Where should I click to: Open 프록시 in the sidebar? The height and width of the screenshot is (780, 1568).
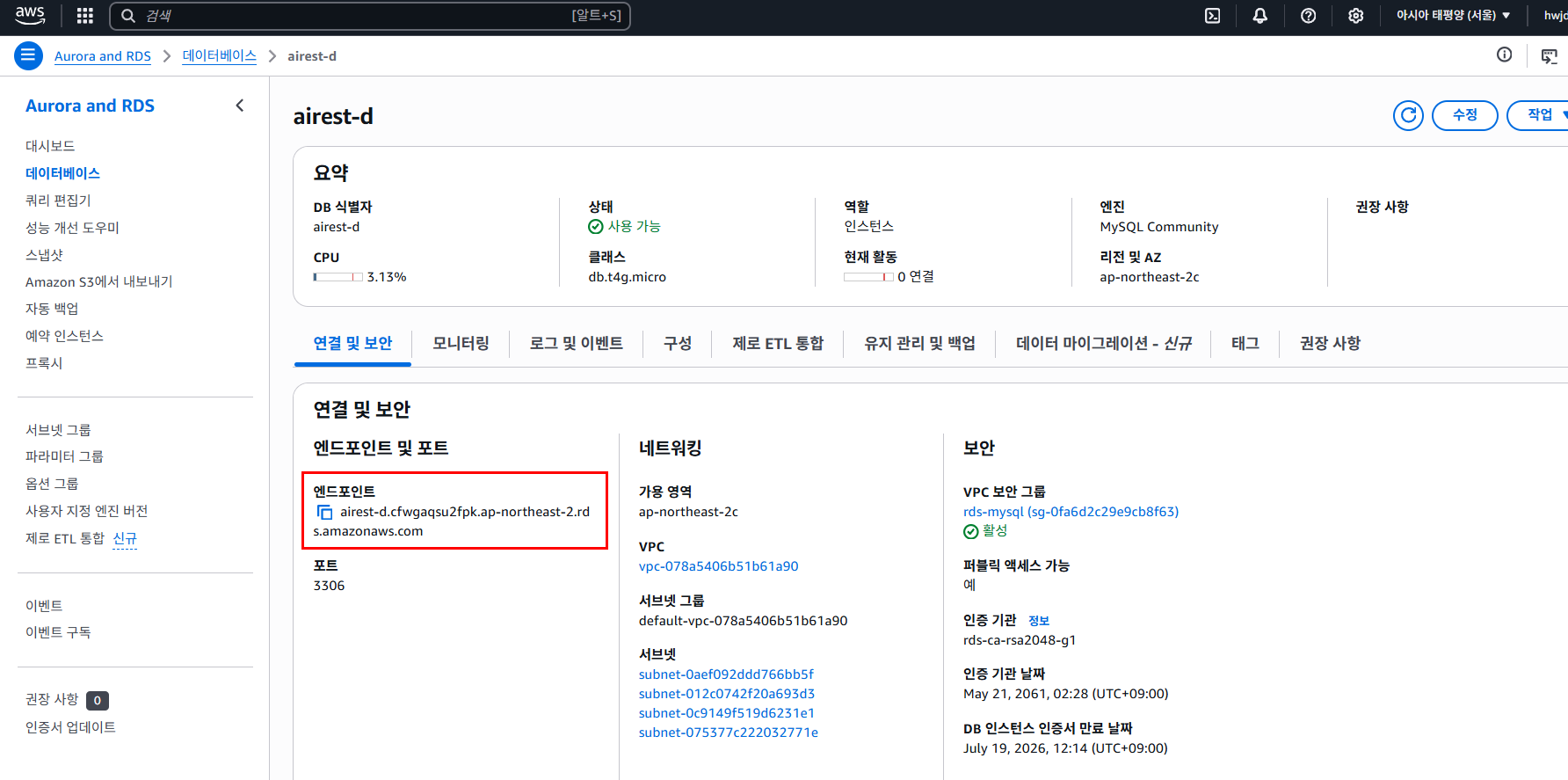[44, 363]
